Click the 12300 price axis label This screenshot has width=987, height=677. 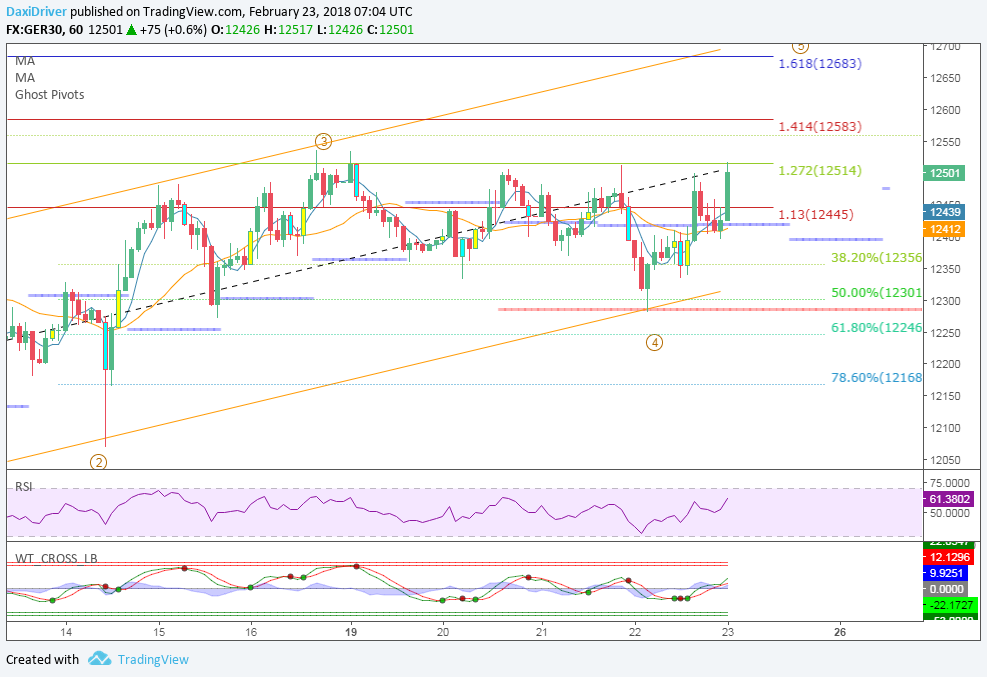[946, 301]
